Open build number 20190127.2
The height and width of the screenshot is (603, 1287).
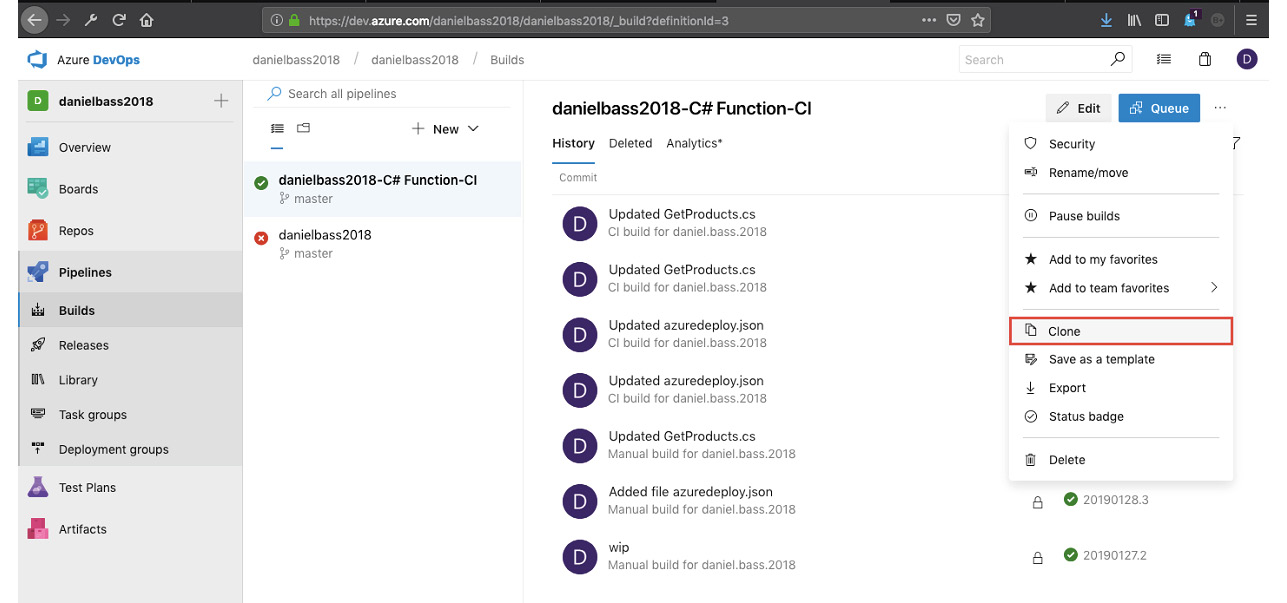[x=1115, y=555]
